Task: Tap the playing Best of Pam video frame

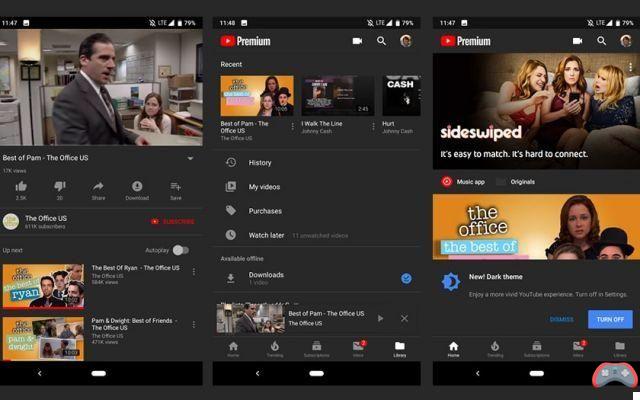Action: [101, 87]
